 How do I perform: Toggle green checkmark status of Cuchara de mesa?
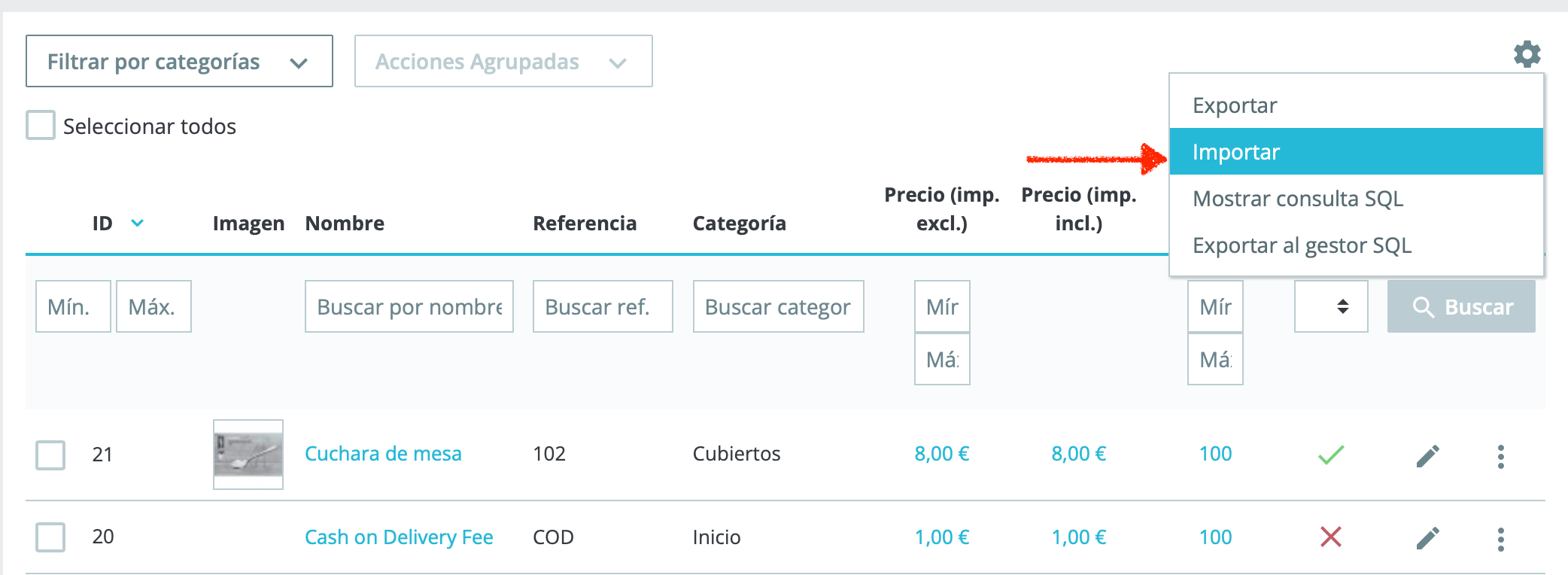(x=1331, y=455)
